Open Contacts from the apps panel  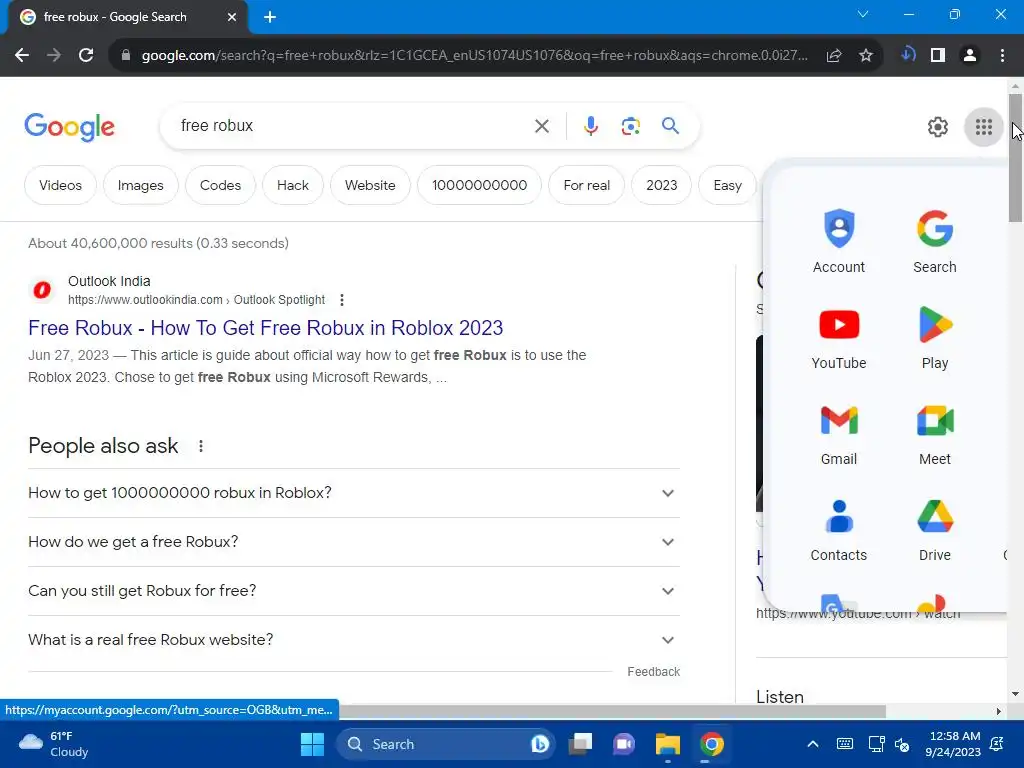pos(839,528)
